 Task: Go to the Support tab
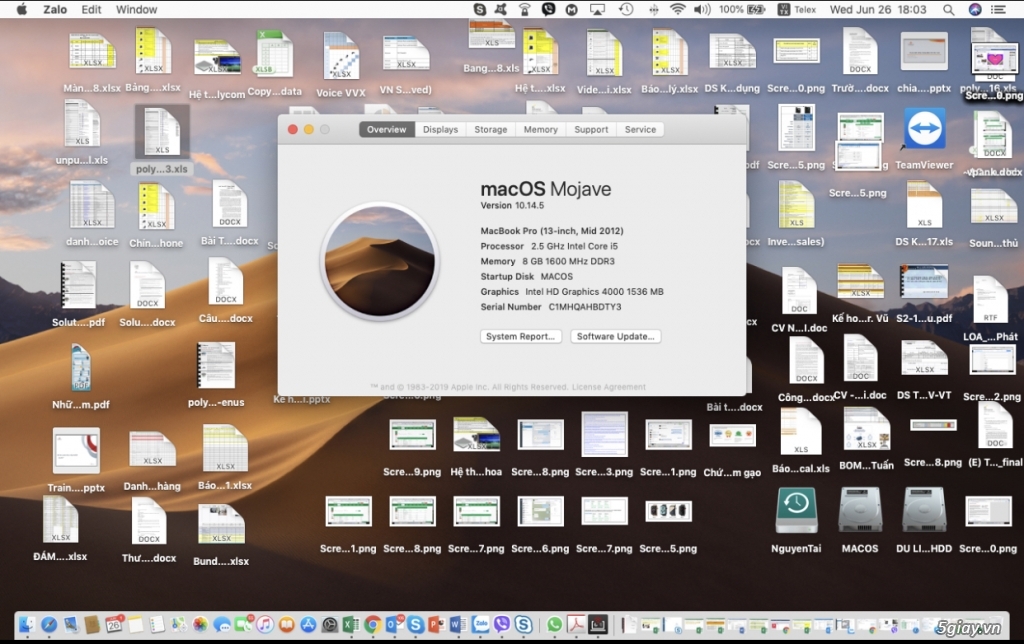coord(591,129)
